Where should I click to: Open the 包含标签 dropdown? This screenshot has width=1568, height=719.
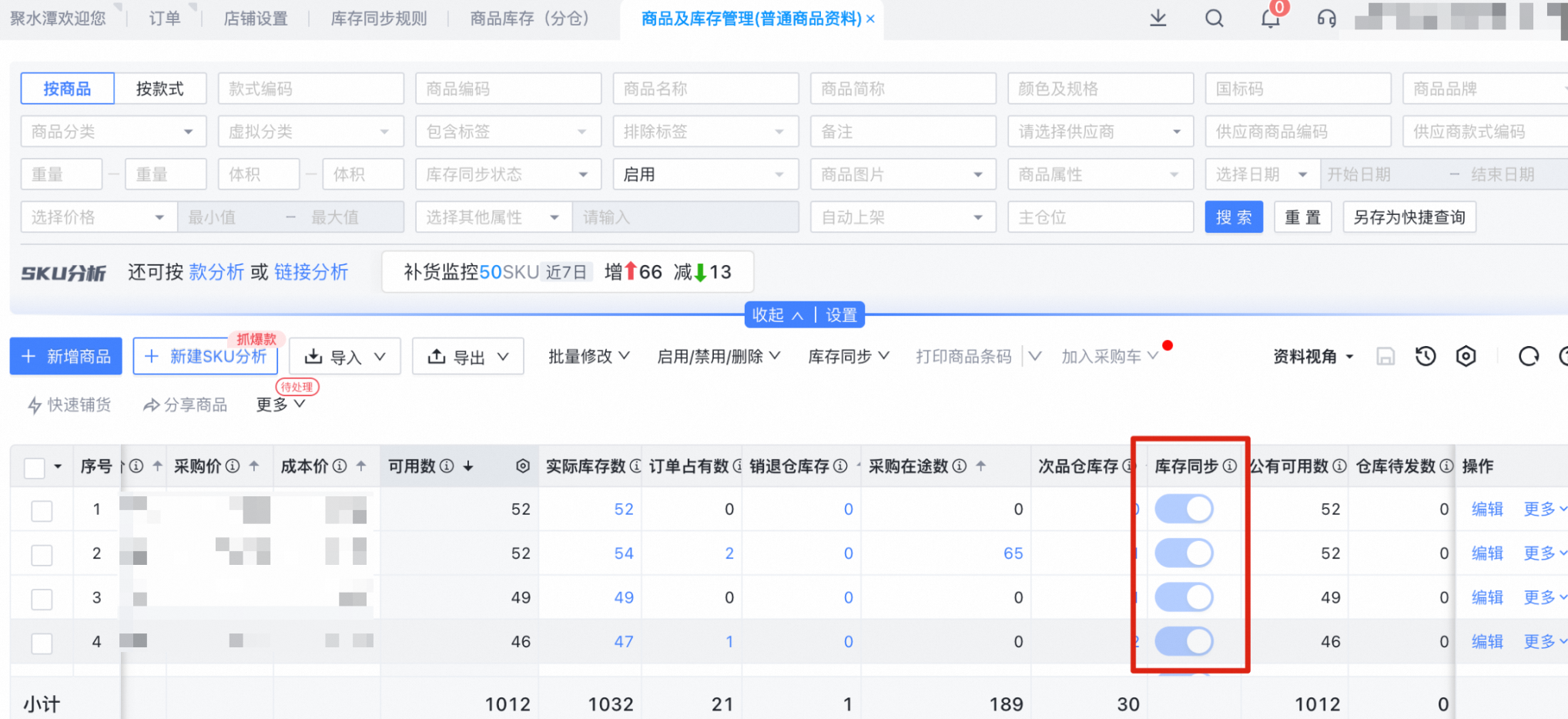(508, 131)
